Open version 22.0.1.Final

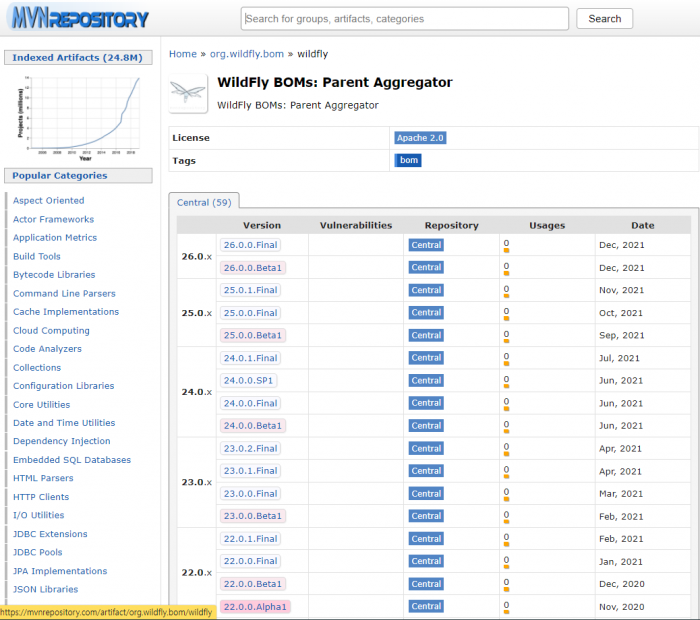250,539
